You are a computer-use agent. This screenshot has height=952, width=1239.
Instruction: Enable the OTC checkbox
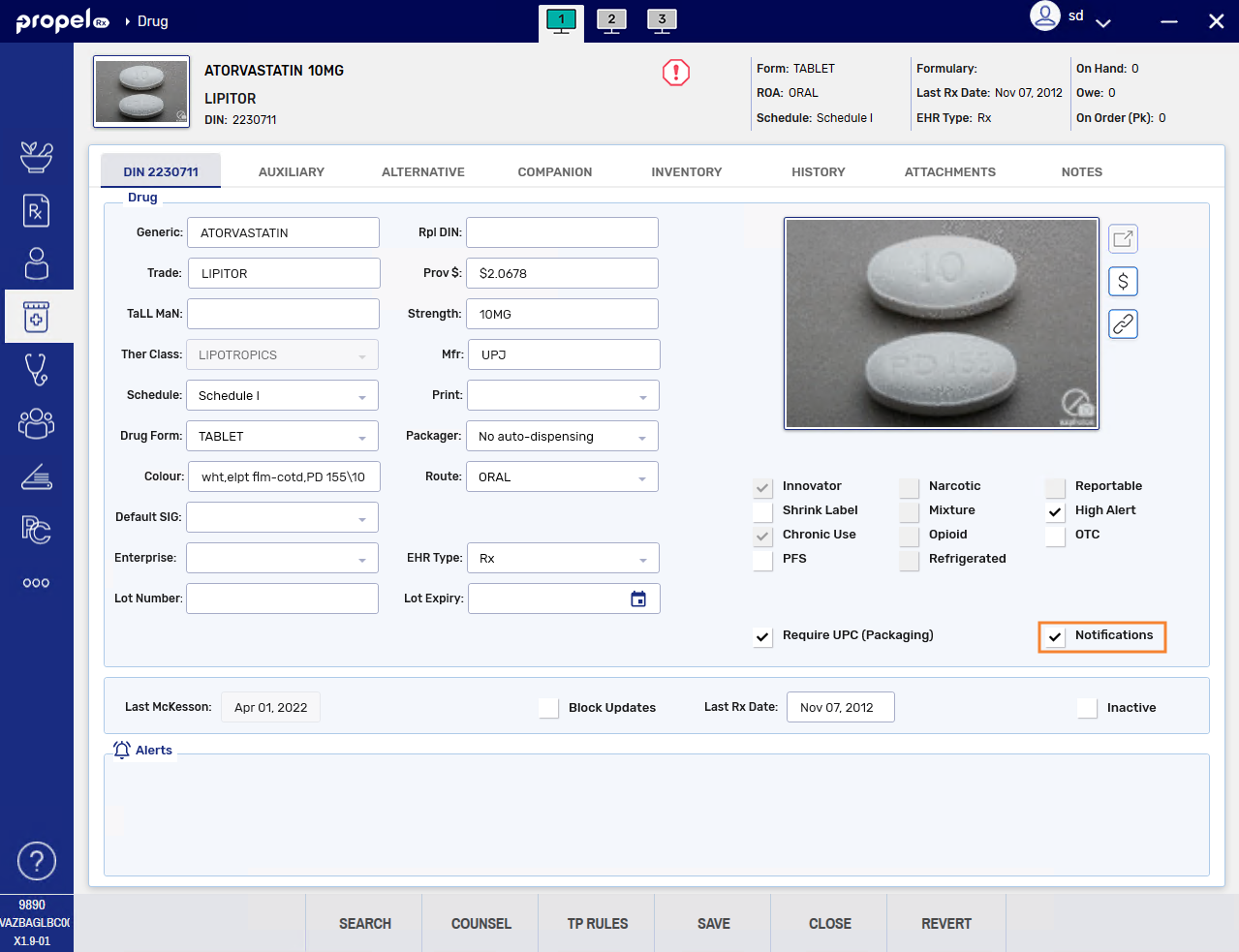coord(1056,536)
